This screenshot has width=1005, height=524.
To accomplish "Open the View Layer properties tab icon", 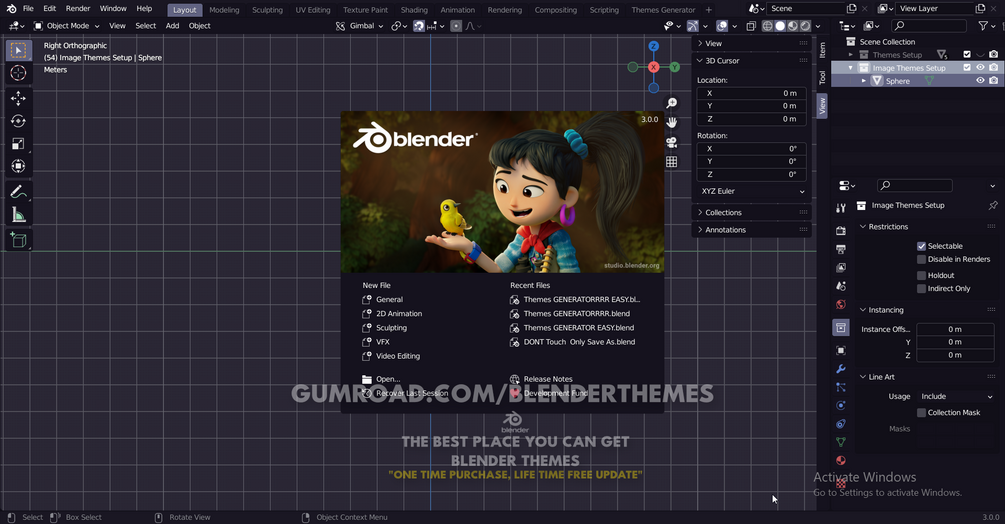I will [840, 268].
